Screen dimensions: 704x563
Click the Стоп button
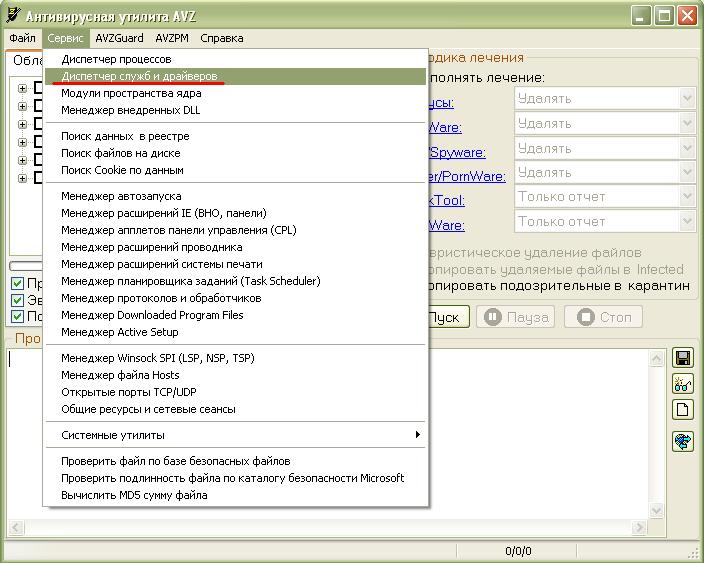tap(603, 317)
